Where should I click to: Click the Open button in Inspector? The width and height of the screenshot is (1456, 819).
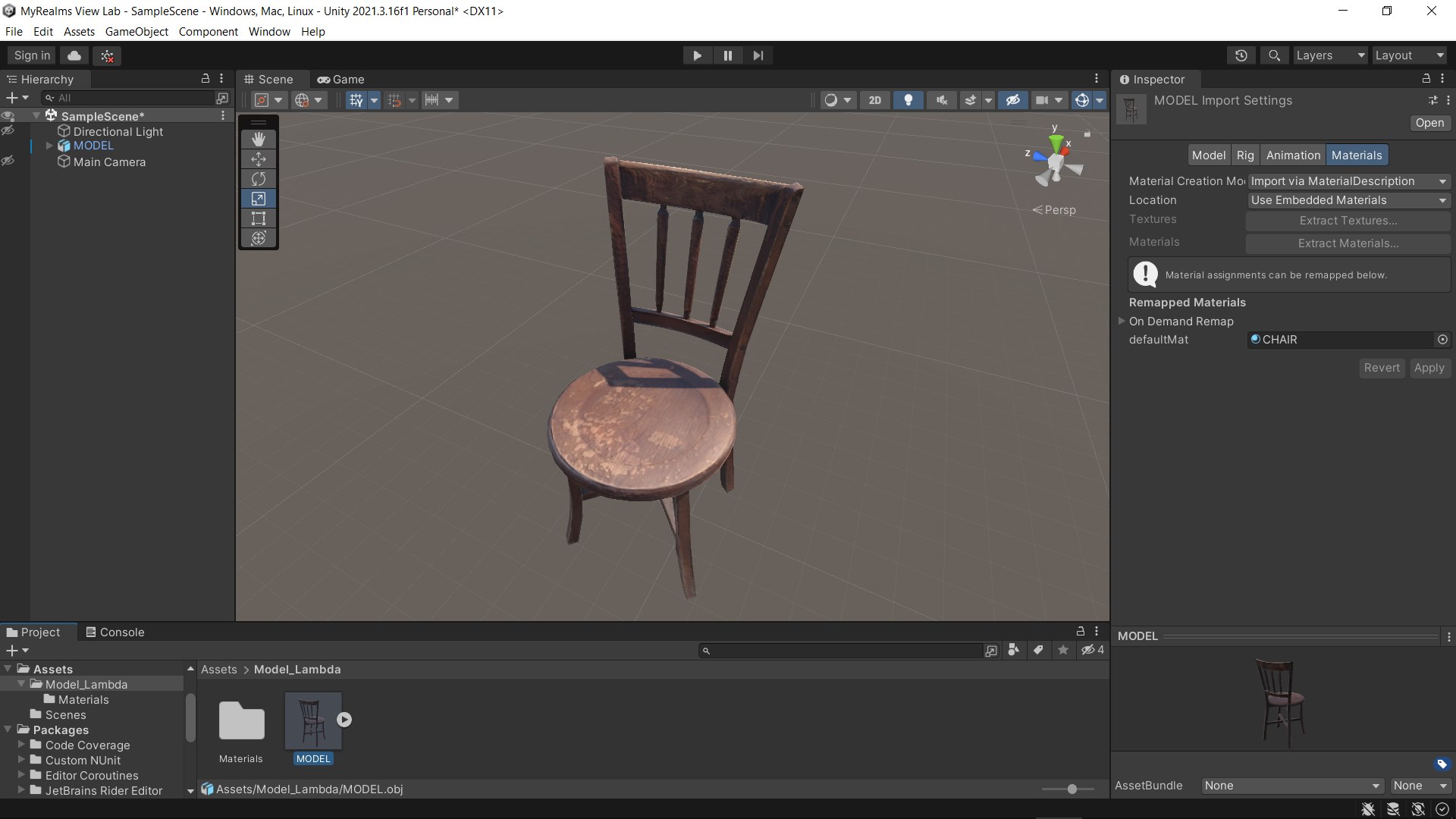tap(1429, 123)
